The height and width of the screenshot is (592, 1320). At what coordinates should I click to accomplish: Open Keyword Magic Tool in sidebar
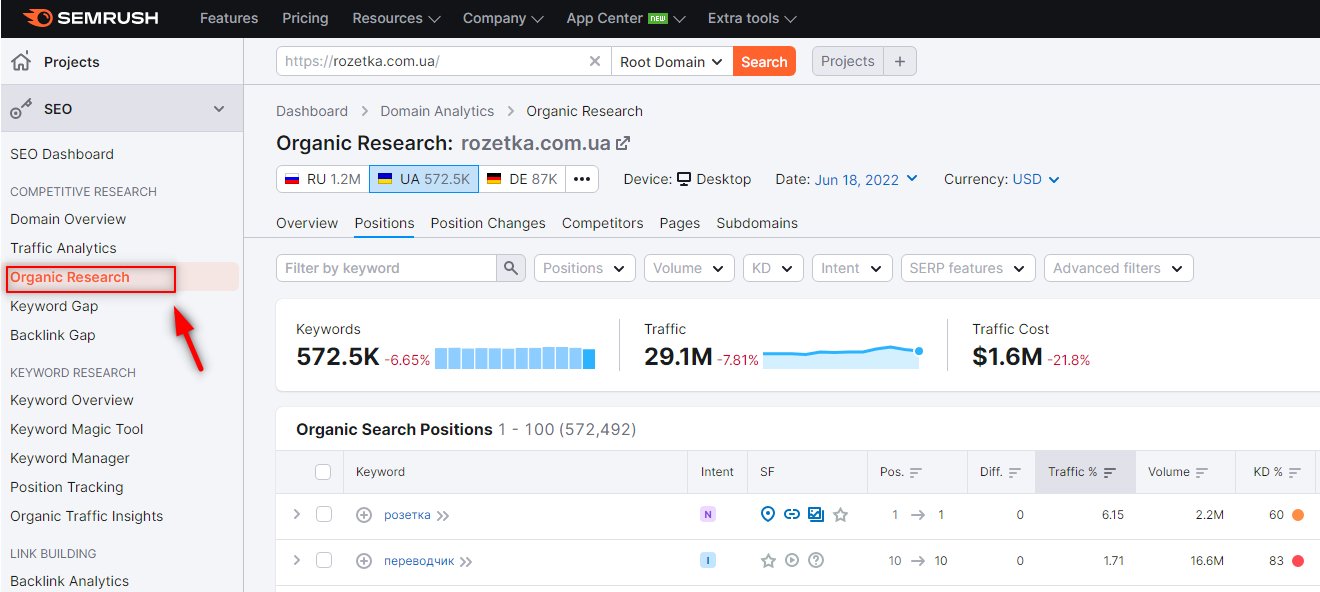click(x=77, y=429)
